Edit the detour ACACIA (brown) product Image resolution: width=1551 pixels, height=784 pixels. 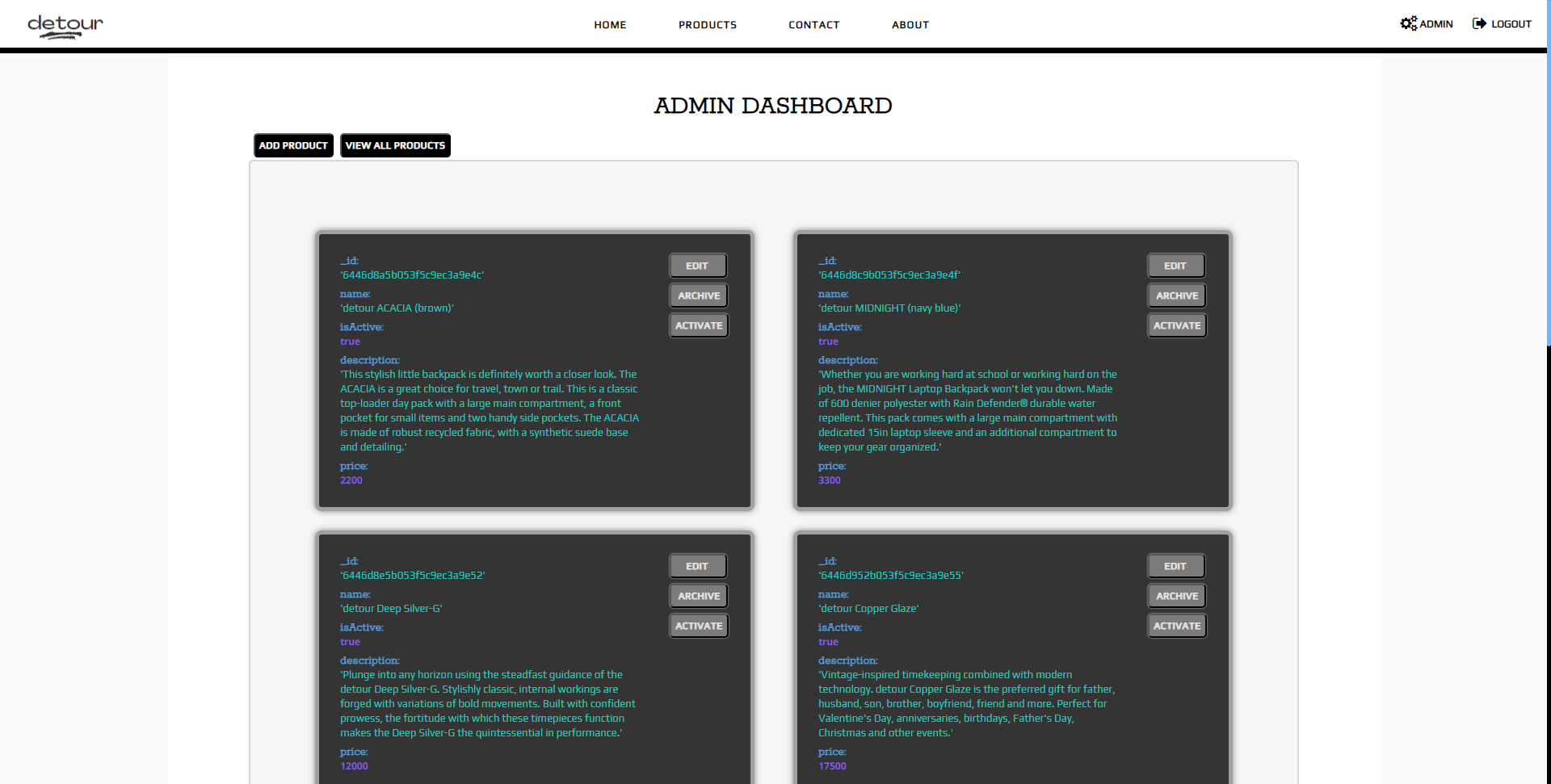coord(698,266)
